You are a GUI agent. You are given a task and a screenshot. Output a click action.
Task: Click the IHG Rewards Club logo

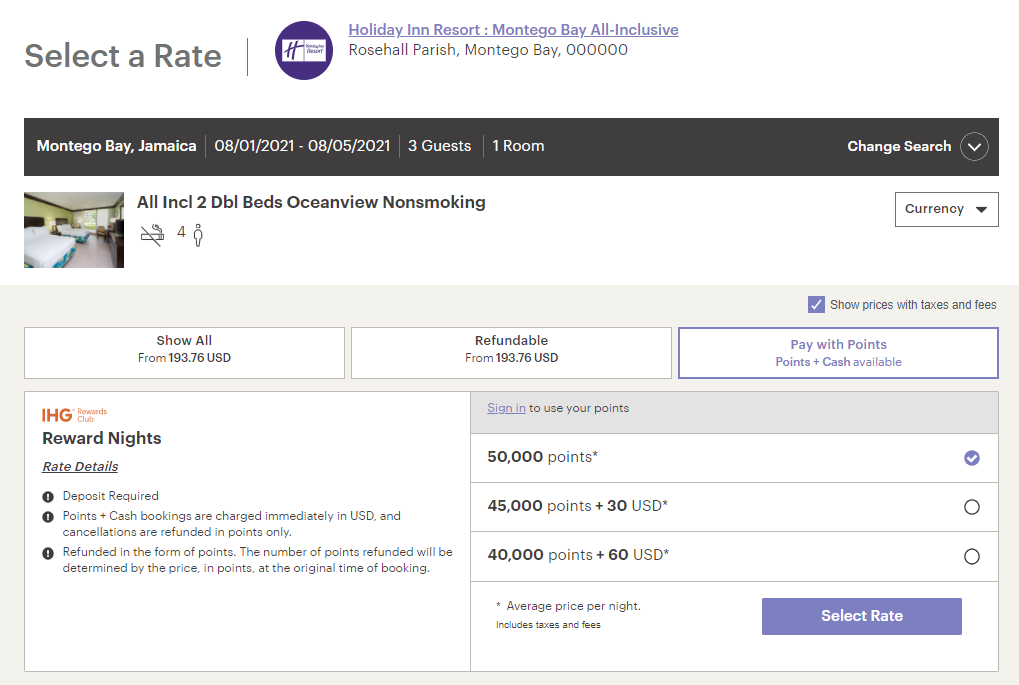75,414
